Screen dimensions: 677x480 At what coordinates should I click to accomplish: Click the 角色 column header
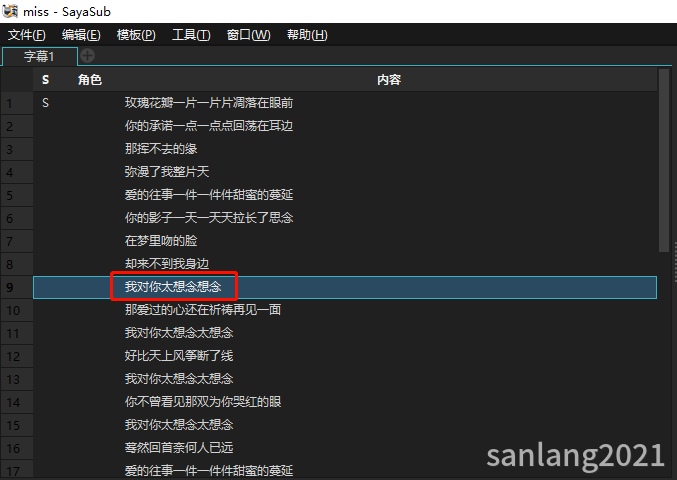[89, 80]
